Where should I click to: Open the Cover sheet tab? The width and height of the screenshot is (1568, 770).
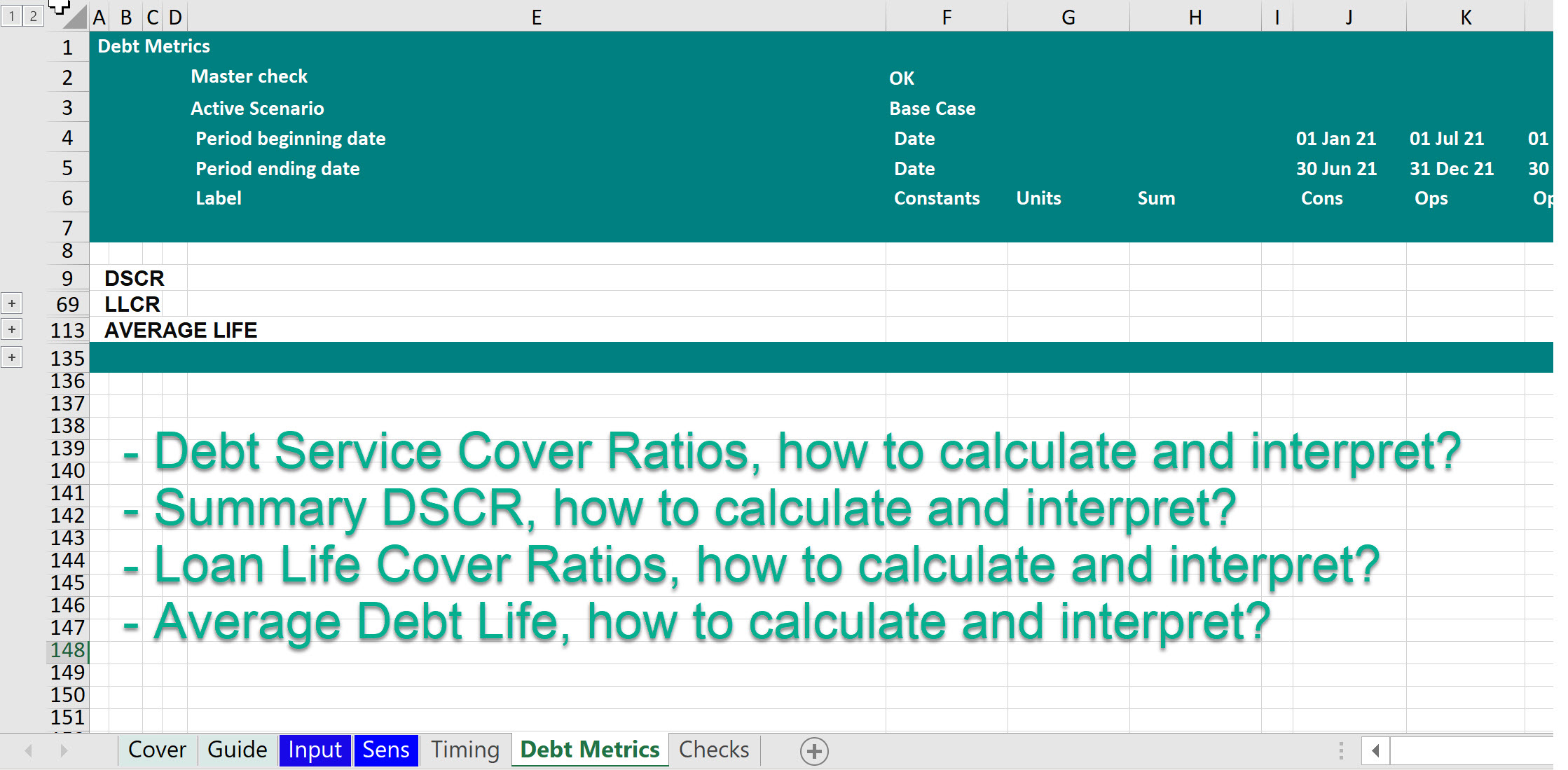pos(157,750)
